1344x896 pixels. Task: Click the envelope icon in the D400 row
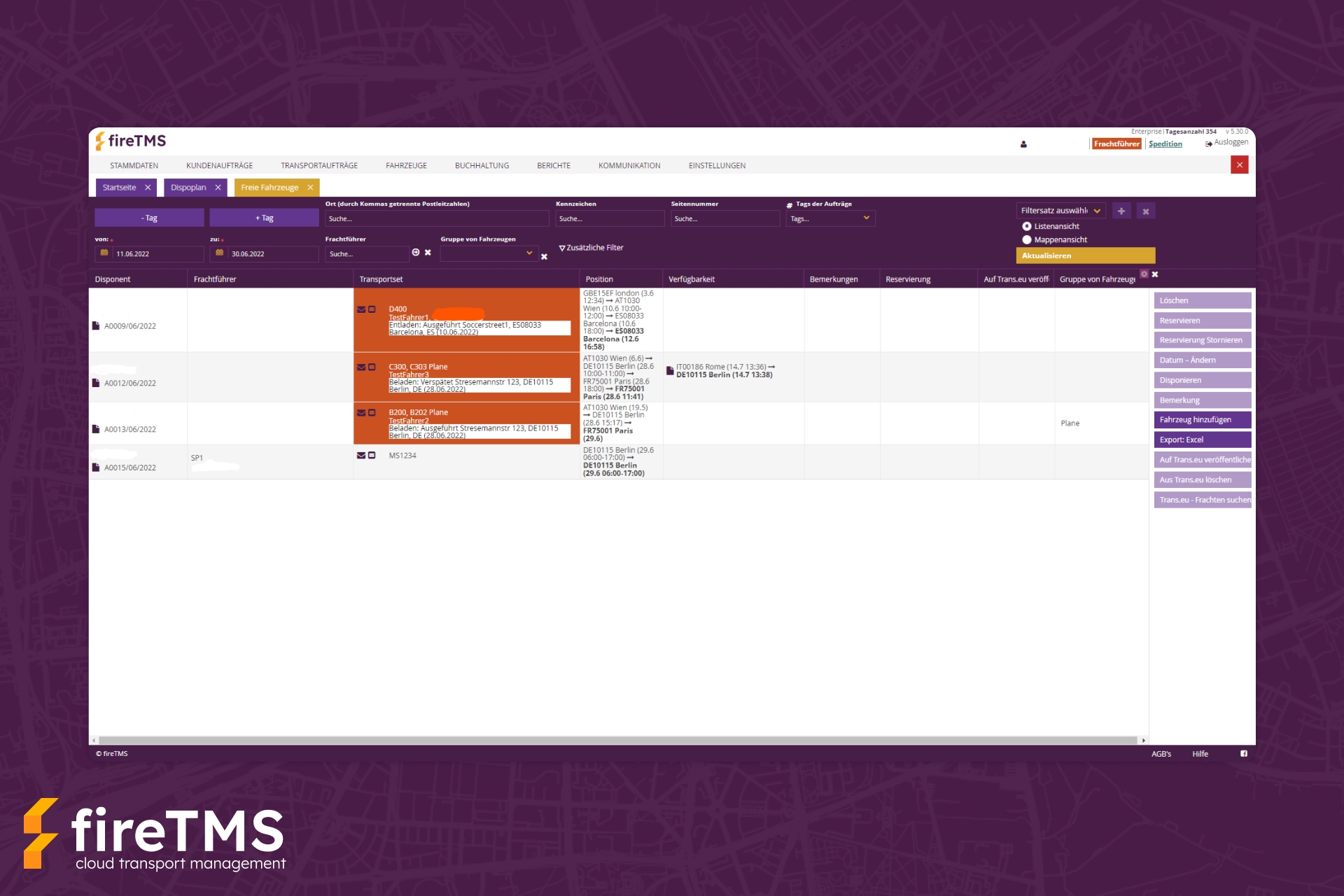tap(361, 309)
